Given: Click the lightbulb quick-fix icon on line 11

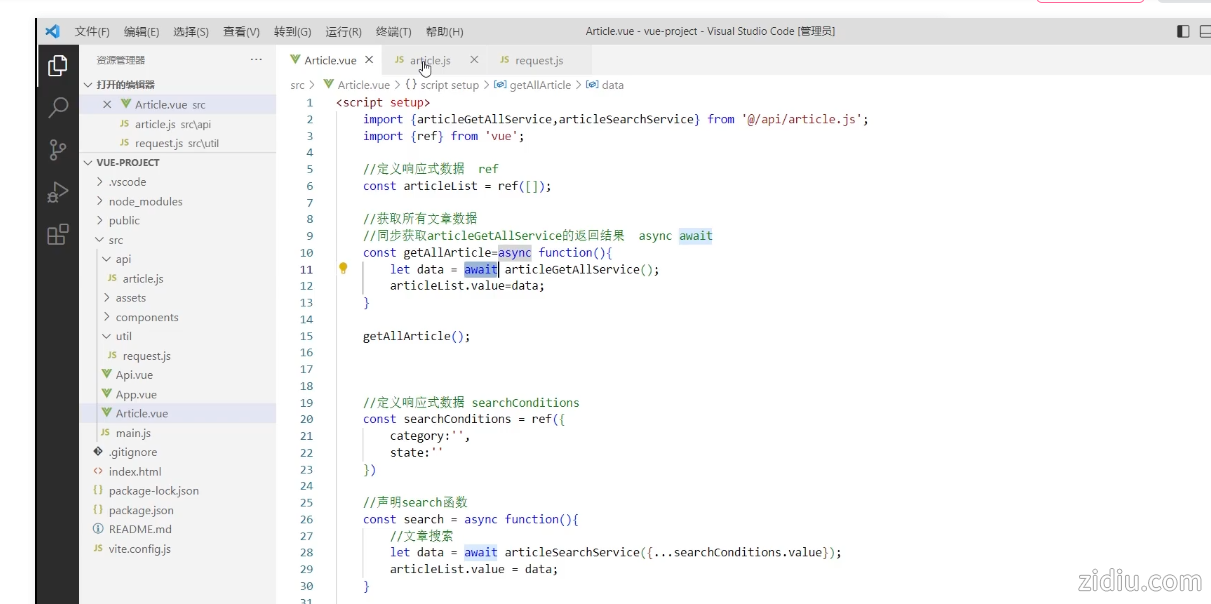Looking at the screenshot, I should tap(343, 269).
